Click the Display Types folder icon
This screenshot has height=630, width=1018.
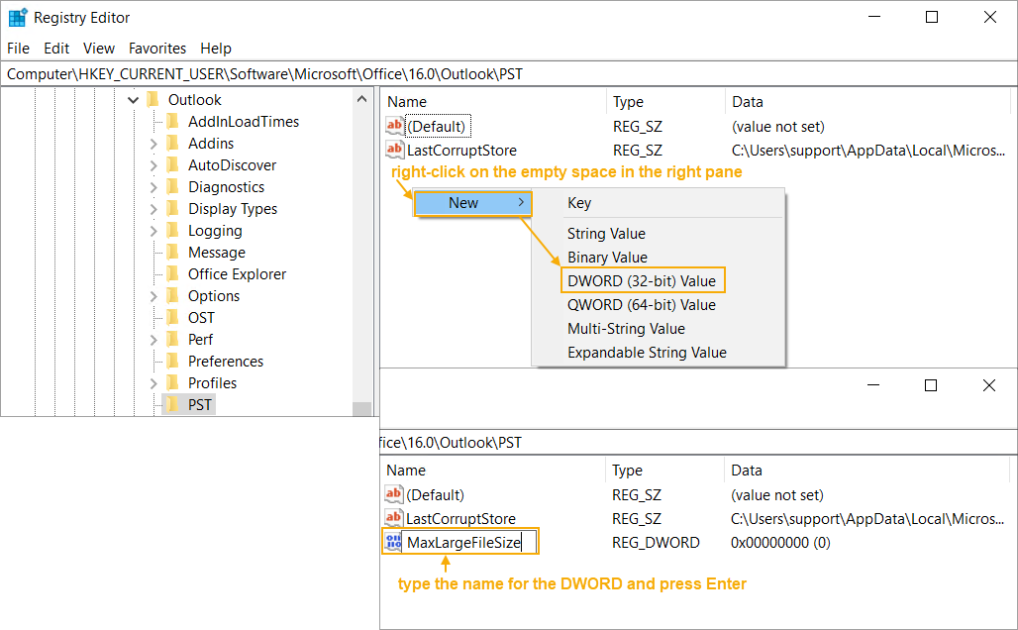coord(173,208)
